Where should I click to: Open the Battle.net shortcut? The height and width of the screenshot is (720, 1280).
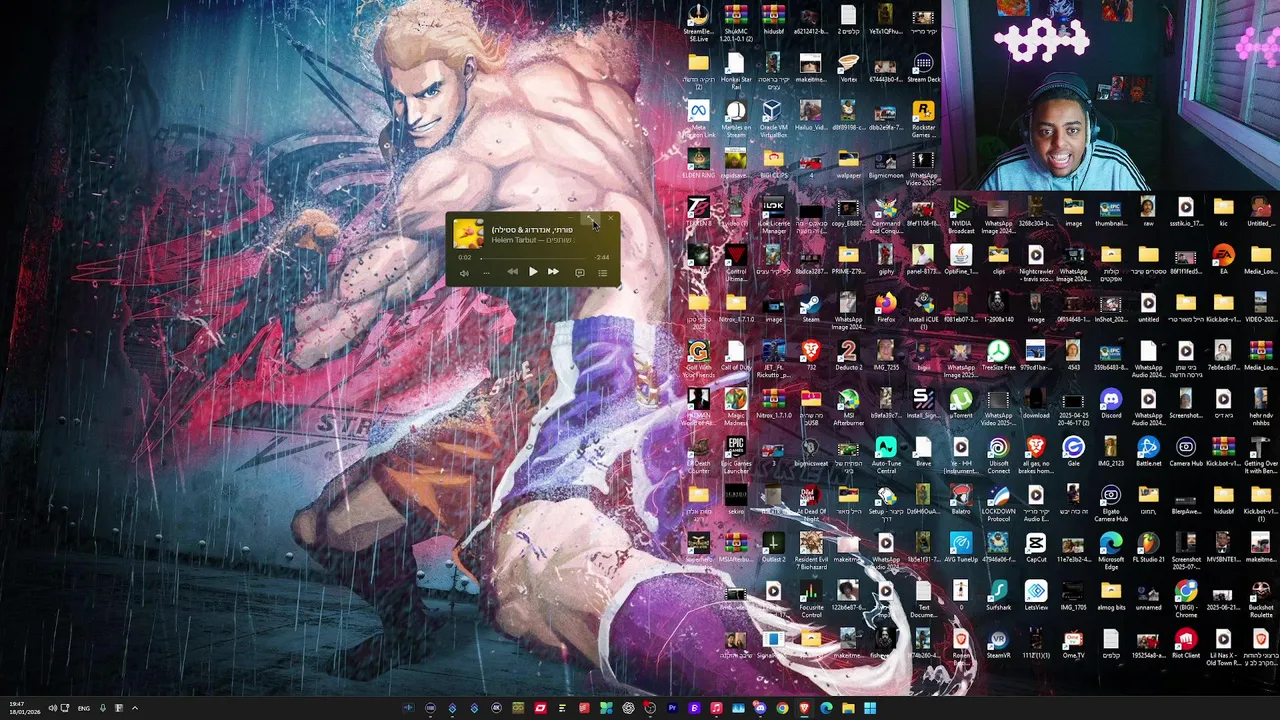1148,453
